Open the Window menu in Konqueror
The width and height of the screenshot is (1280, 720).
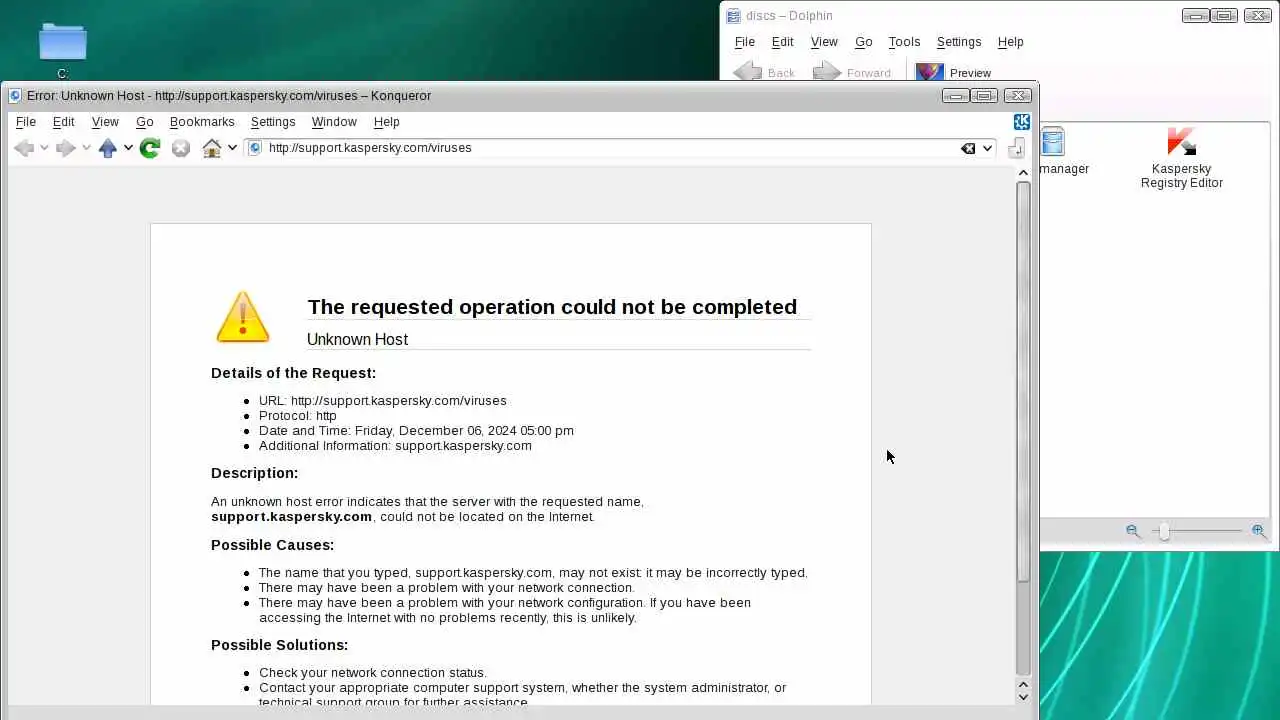tap(334, 122)
